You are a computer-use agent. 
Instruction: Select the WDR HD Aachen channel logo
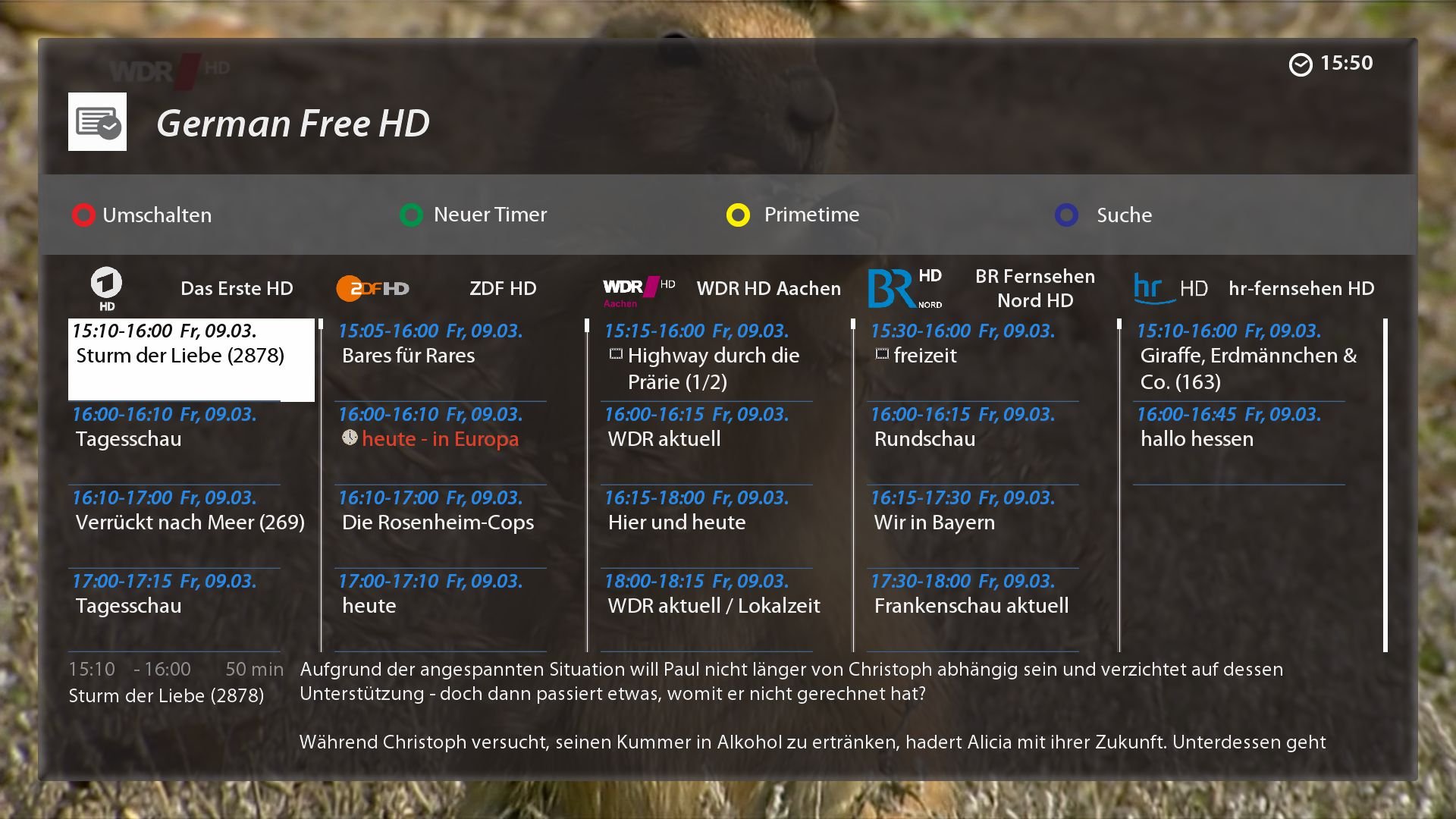639,291
